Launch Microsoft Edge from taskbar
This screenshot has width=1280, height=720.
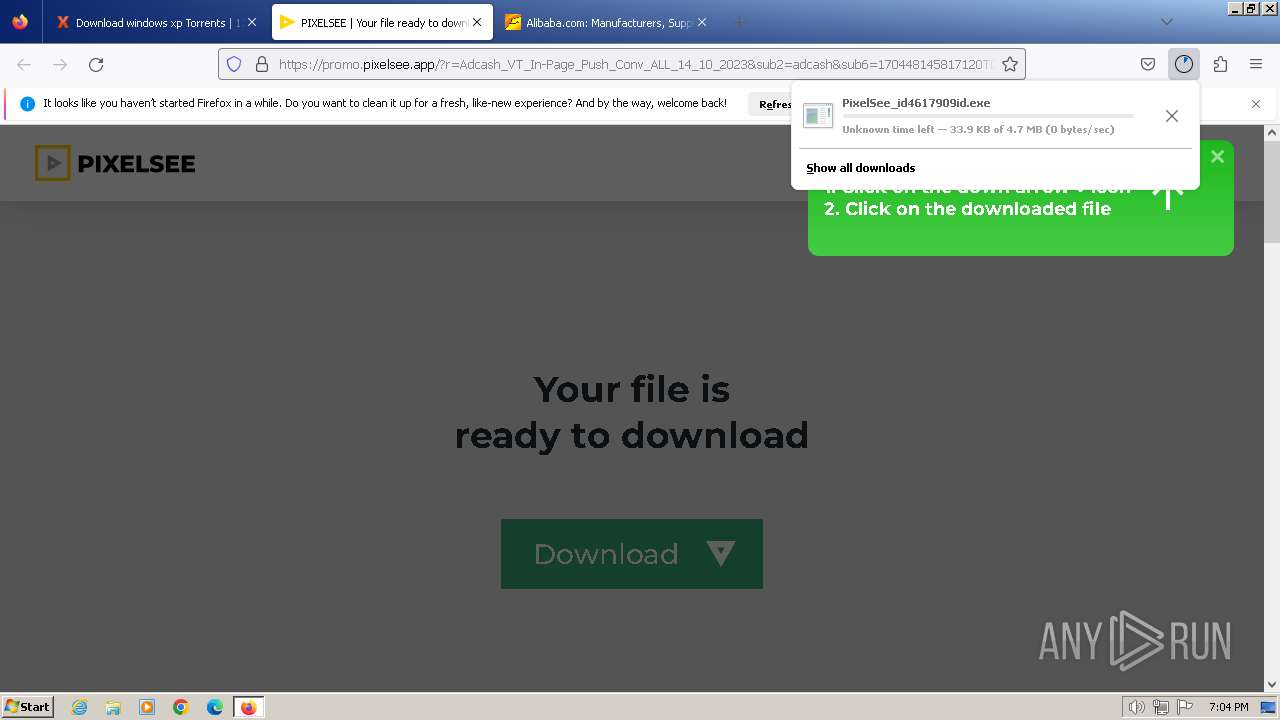215,707
